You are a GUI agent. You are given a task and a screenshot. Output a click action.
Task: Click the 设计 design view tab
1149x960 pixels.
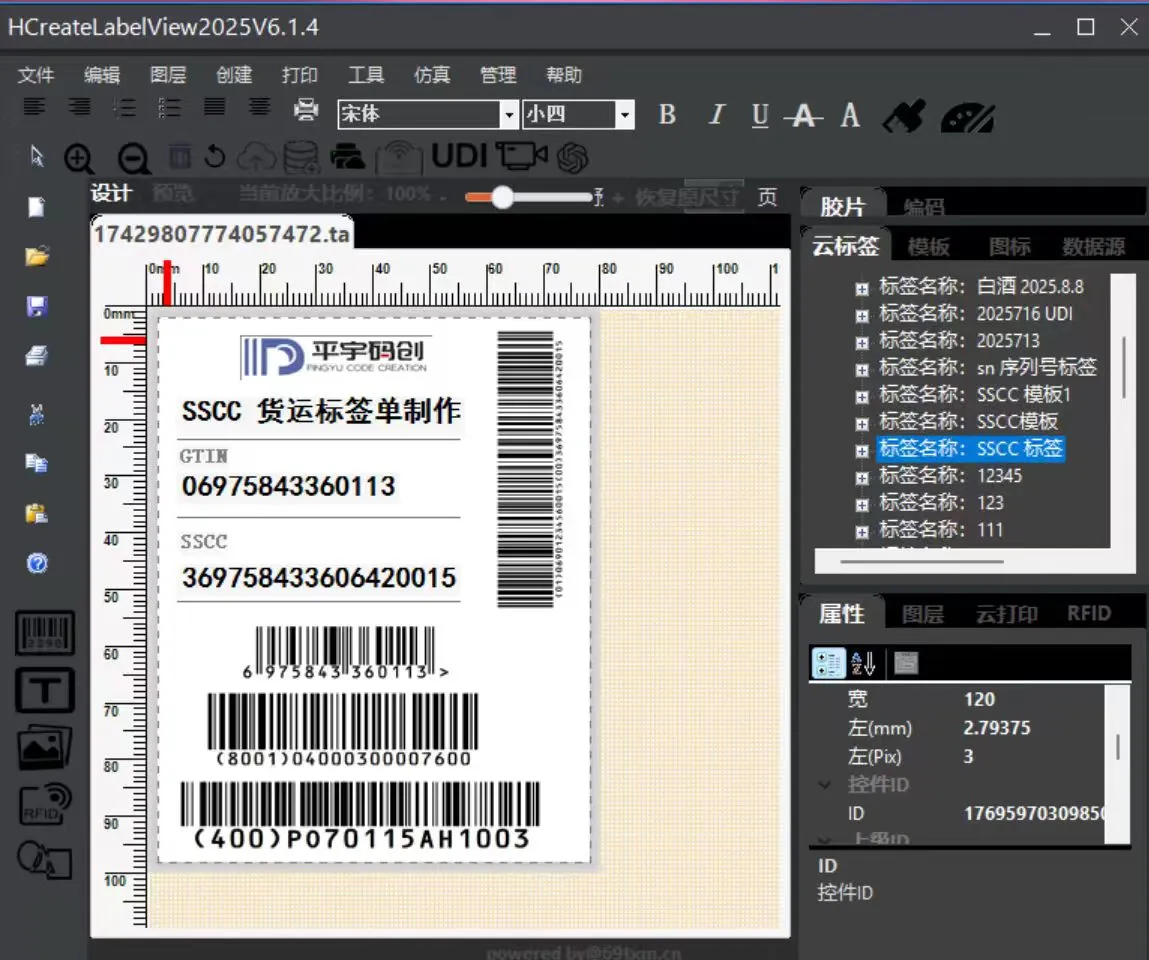111,193
